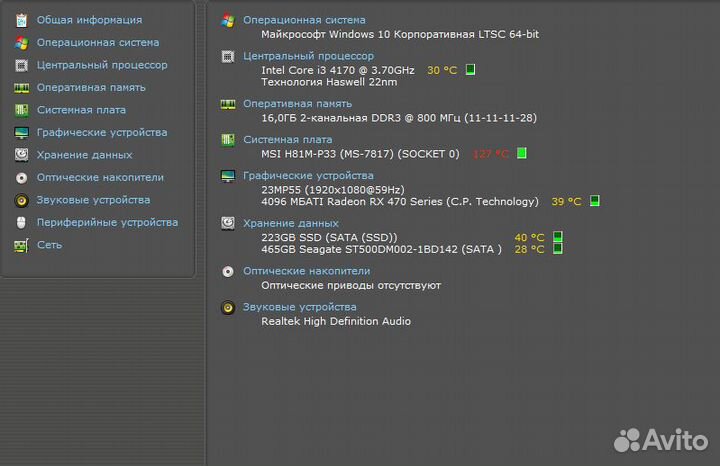Screen dimensions: 720x466
Task: Click Хранение данных heading link in summary
Action: [291, 224]
